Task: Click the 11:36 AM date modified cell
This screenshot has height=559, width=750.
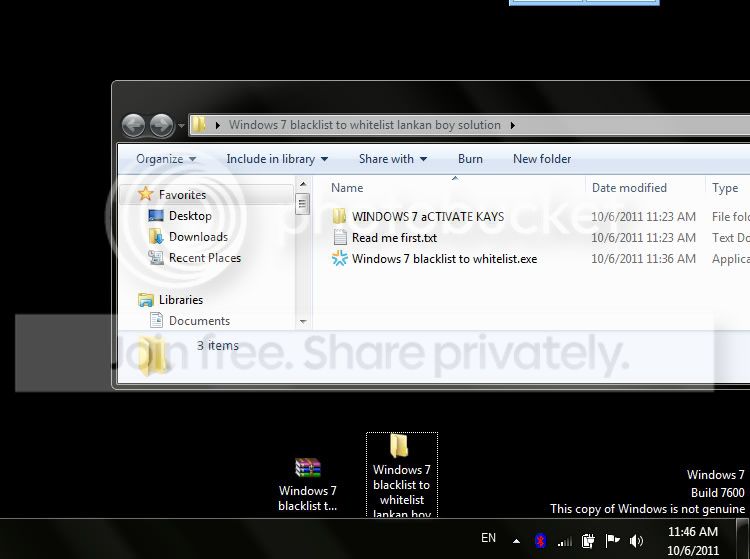Action: [x=643, y=259]
